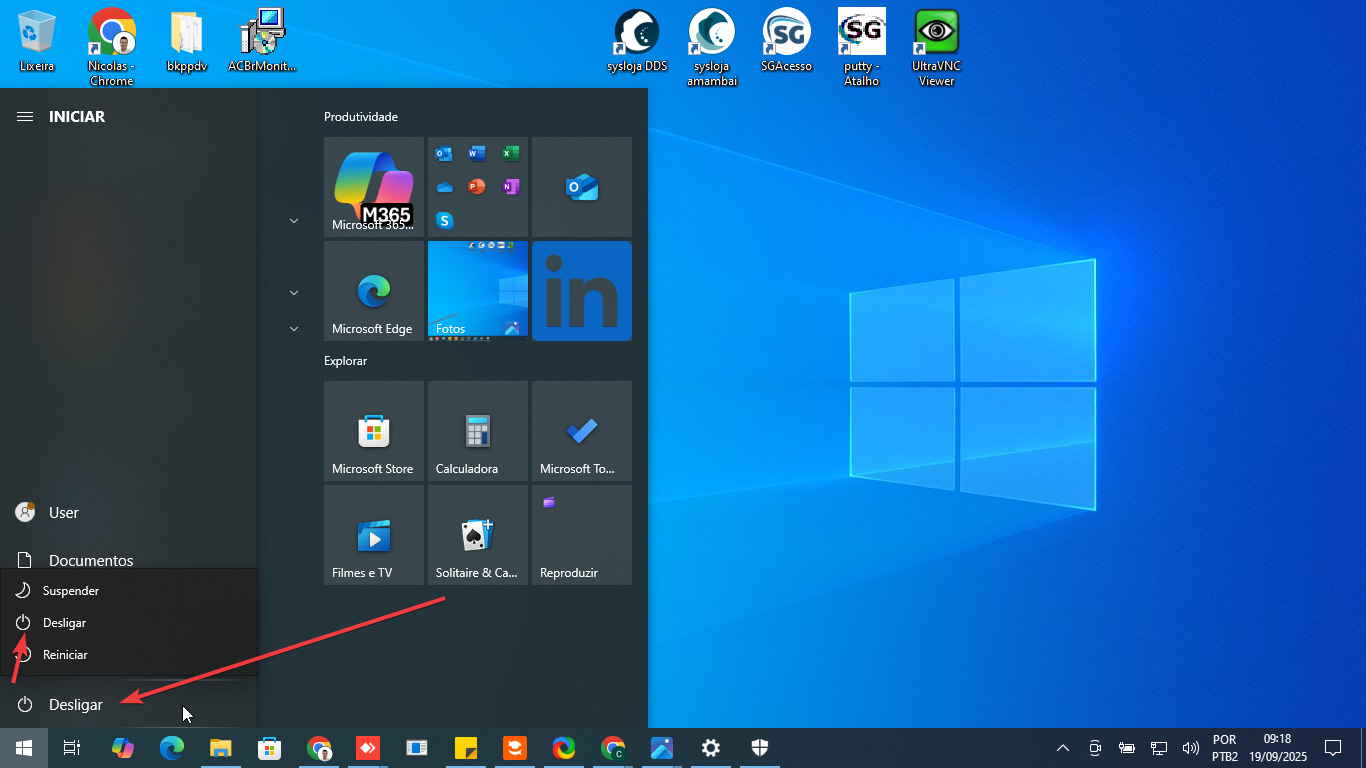Image resolution: width=1366 pixels, height=768 pixels.
Task: Launch the Filmes e TV tile
Action: pyautogui.click(x=373, y=535)
